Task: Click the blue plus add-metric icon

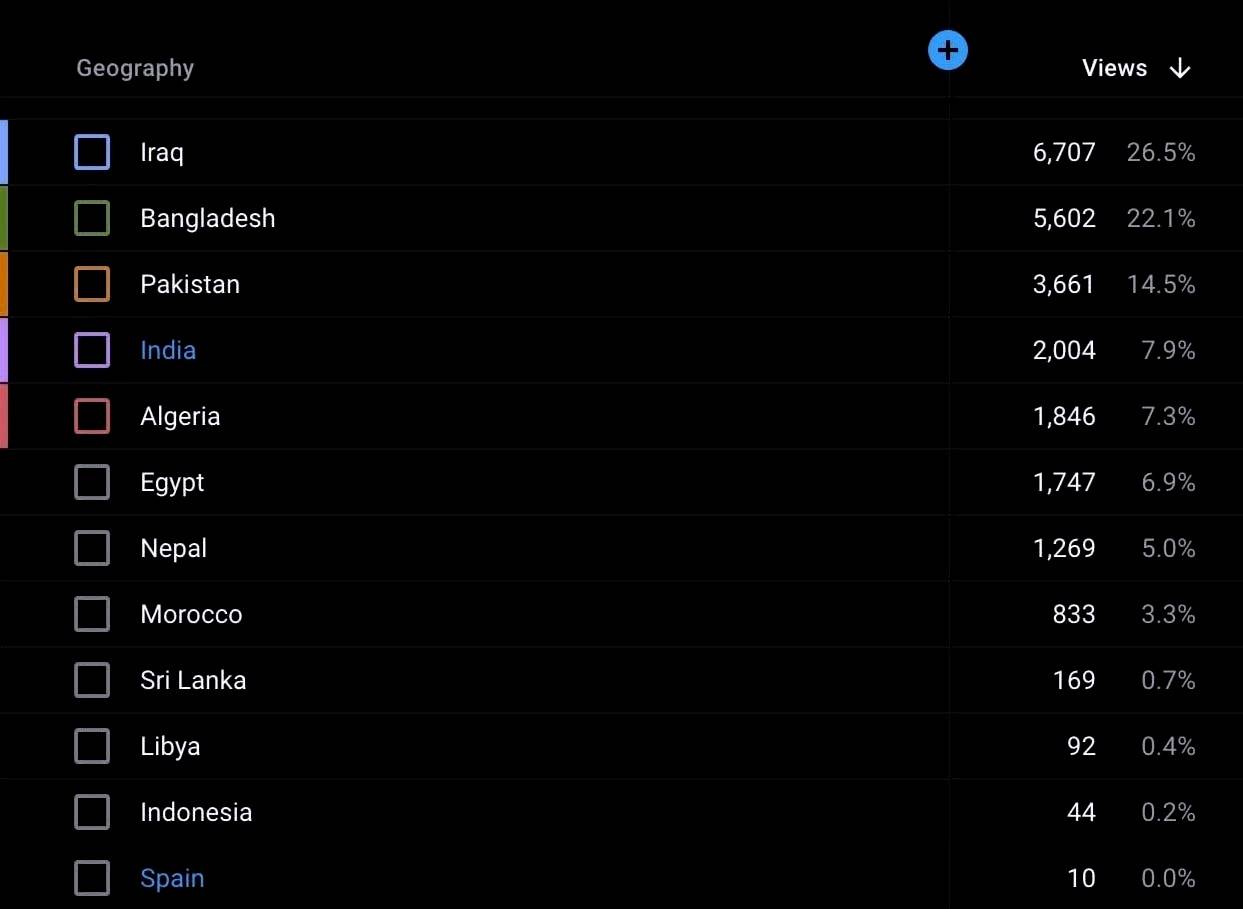Action: (947, 50)
